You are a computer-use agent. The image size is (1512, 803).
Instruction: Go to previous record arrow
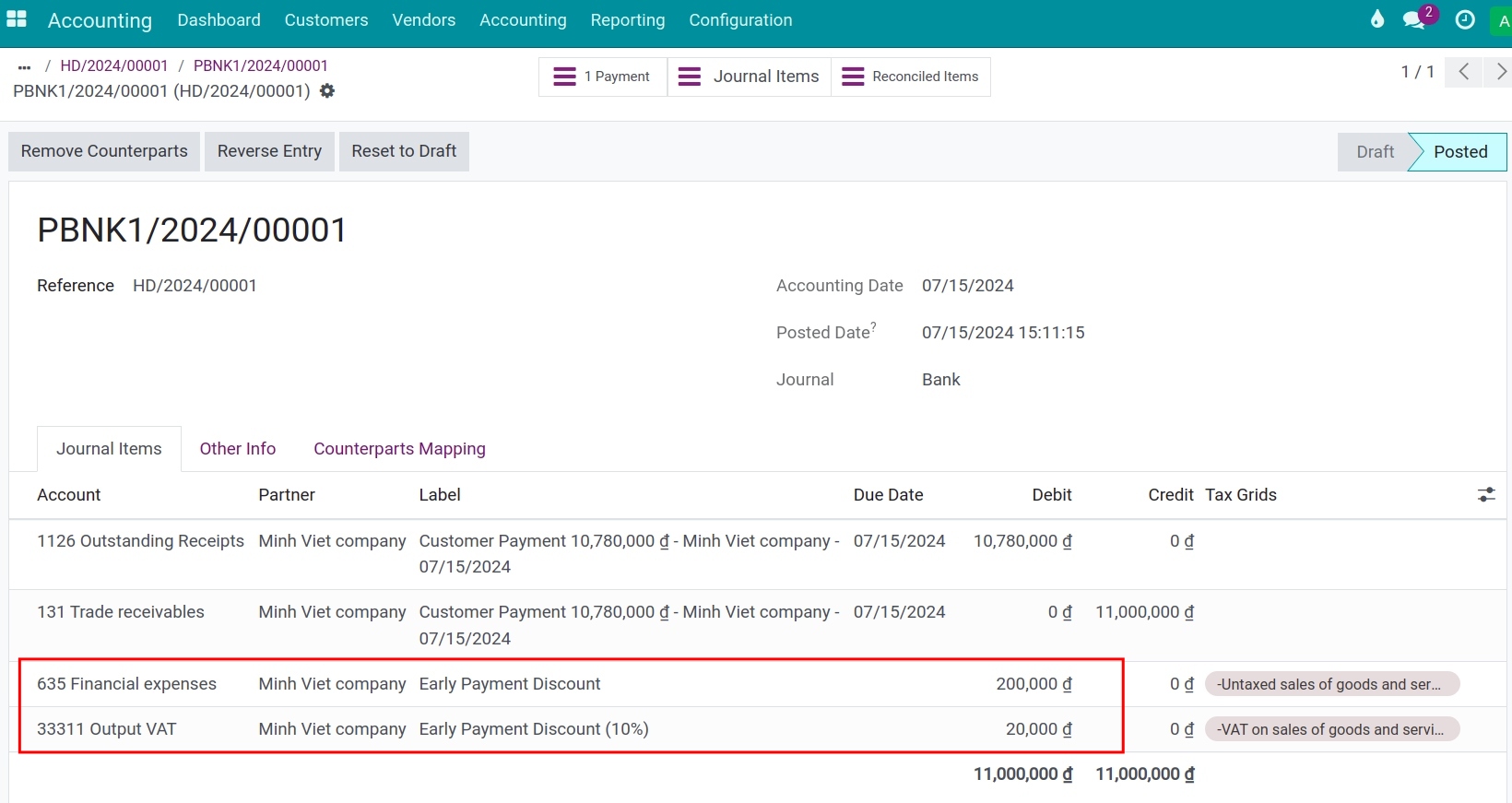1463,72
